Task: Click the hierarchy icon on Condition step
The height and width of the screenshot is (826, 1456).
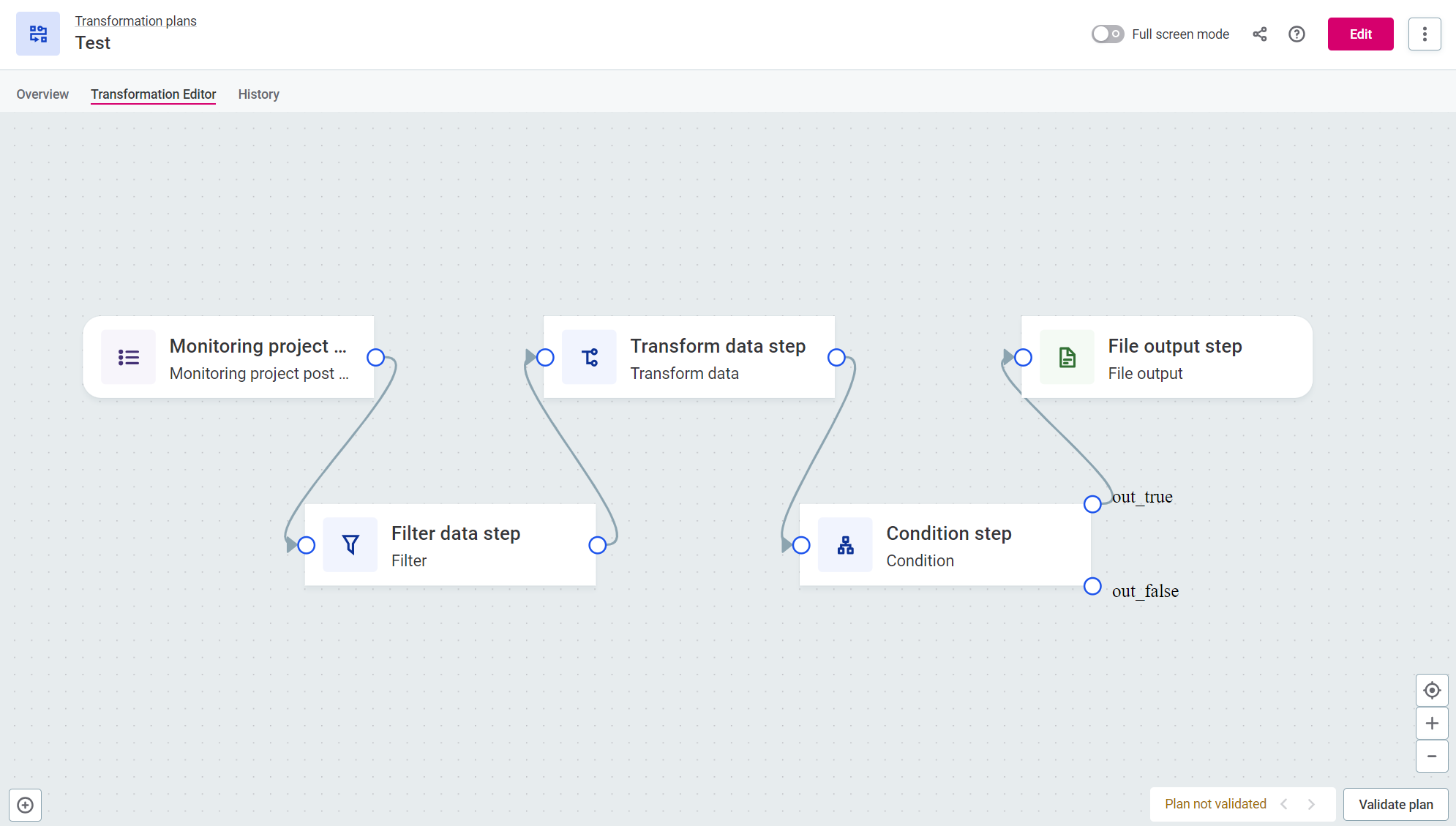Action: point(845,545)
